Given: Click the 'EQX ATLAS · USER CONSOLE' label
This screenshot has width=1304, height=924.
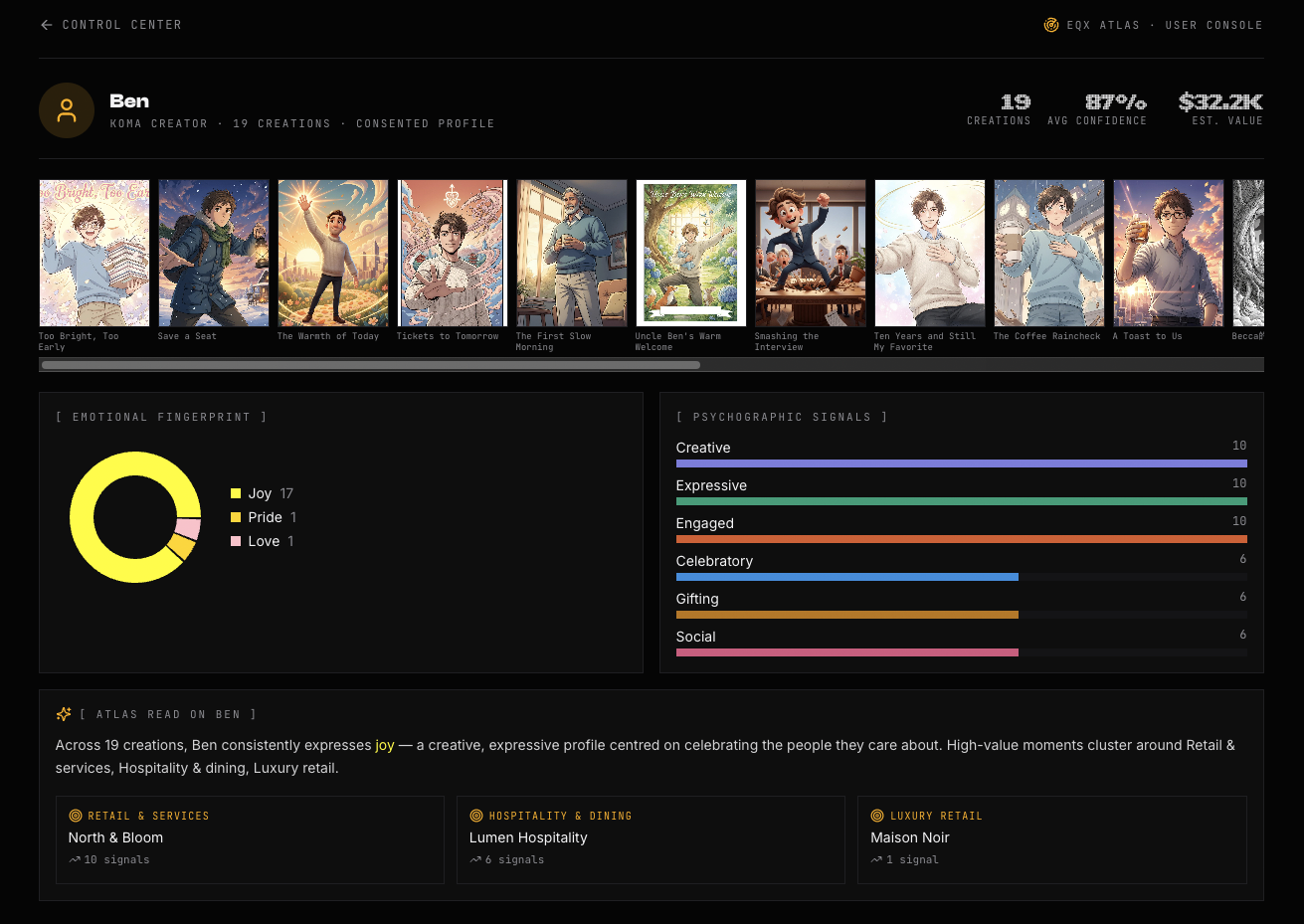Looking at the screenshot, I should coord(1165,25).
